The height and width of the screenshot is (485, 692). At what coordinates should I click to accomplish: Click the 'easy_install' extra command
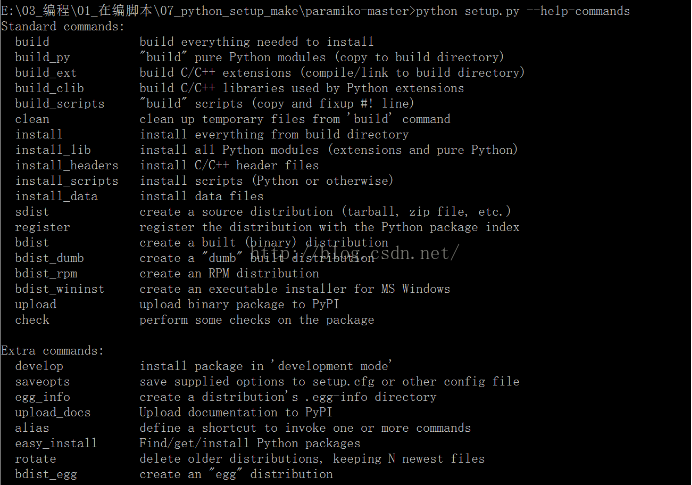pos(56,444)
